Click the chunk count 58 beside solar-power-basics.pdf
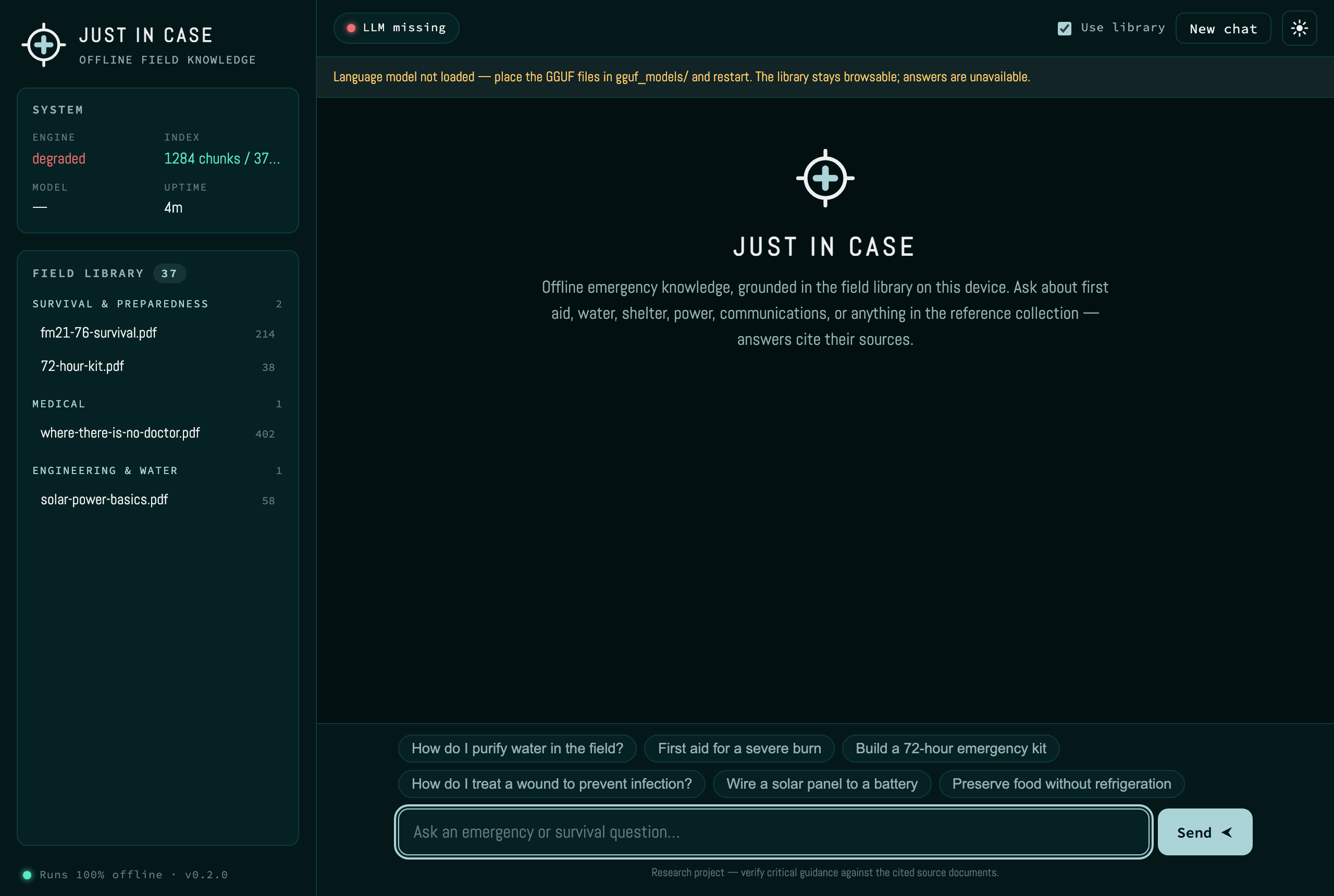This screenshot has width=1334, height=896. pos(268,501)
